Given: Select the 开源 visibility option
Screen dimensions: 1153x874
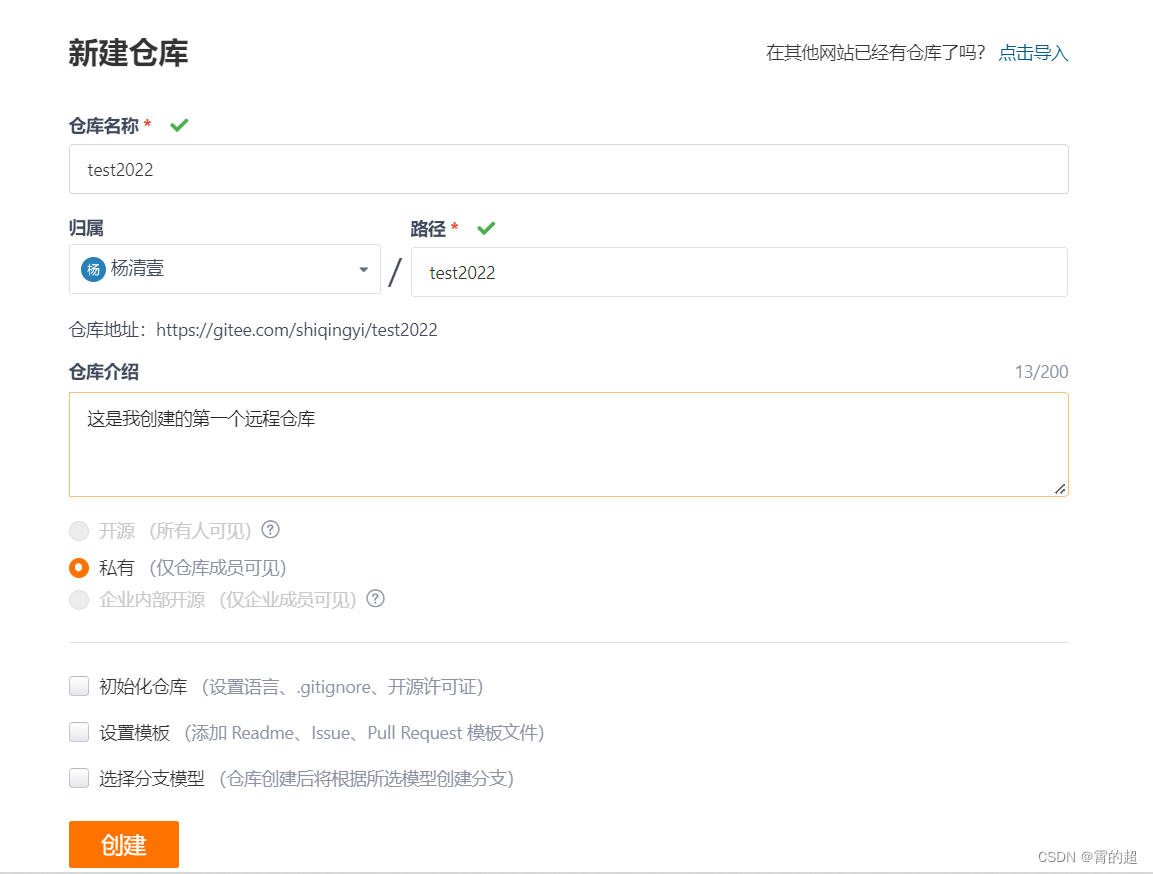Looking at the screenshot, I should point(79,531).
